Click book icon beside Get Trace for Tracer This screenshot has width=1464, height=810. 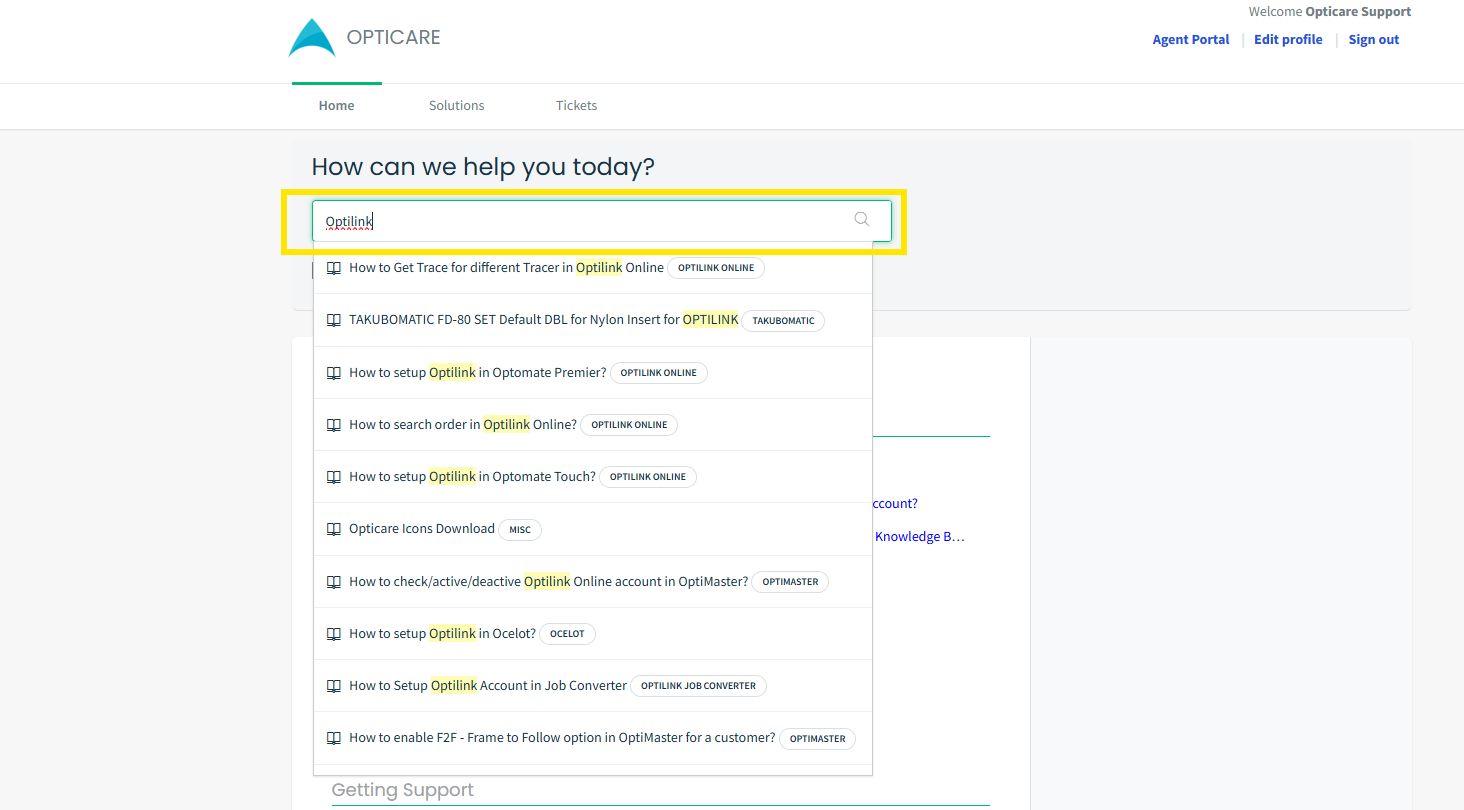[x=334, y=268]
